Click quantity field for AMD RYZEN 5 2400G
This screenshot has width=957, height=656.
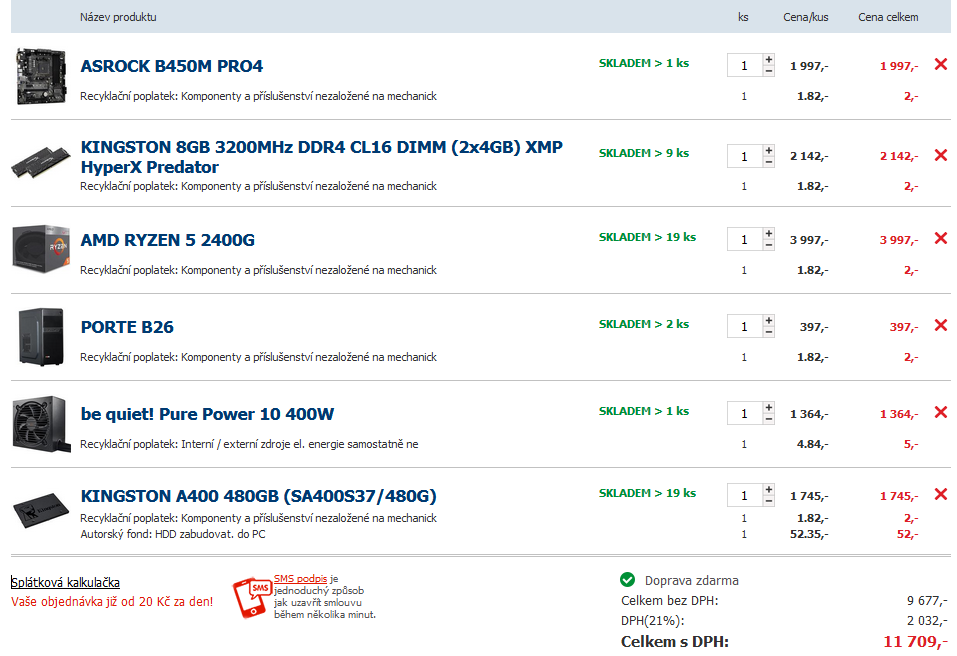[x=745, y=239]
